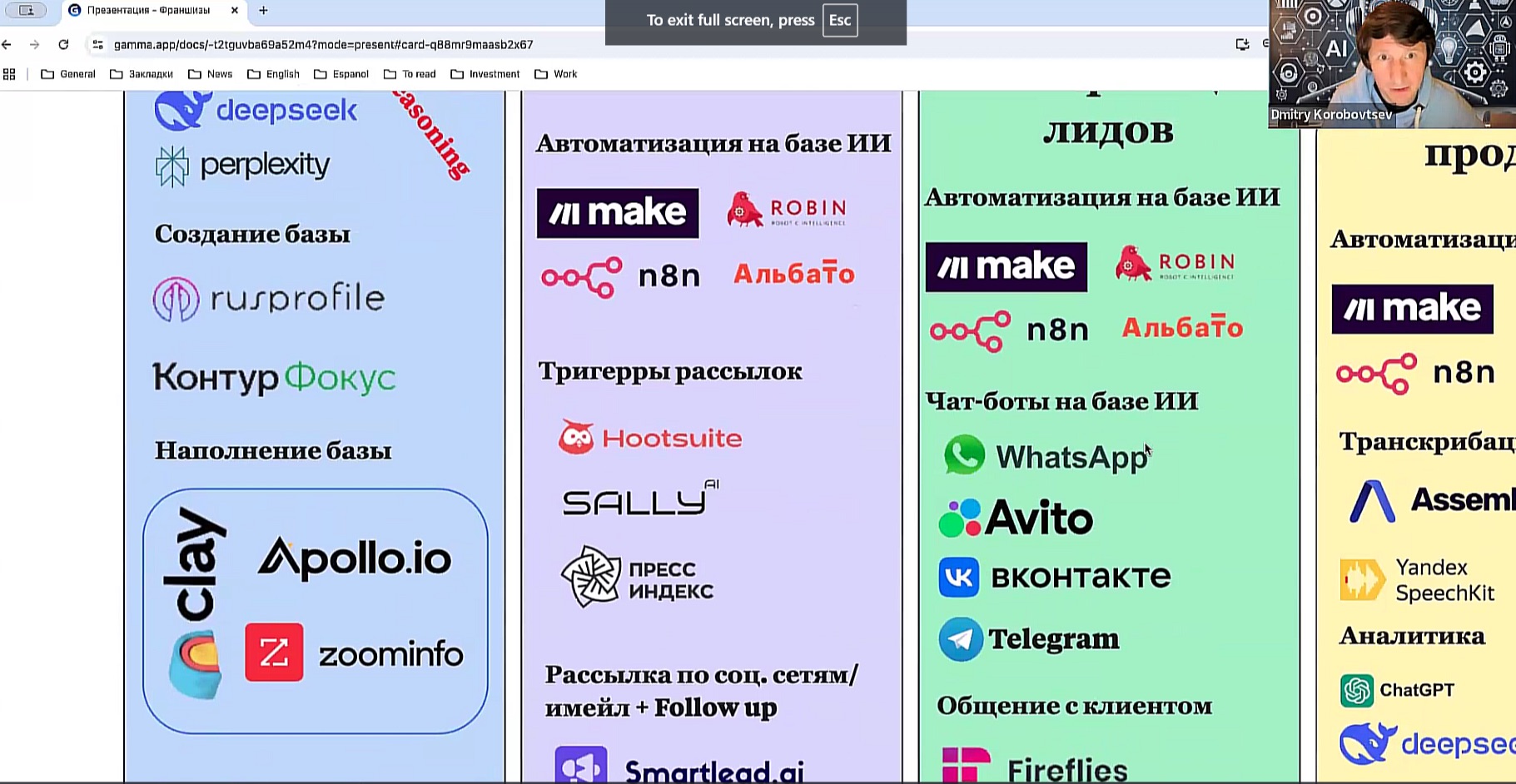Close the Презентация - Франшизы tab
1516x784 pixels.
[x=235, y=11]
